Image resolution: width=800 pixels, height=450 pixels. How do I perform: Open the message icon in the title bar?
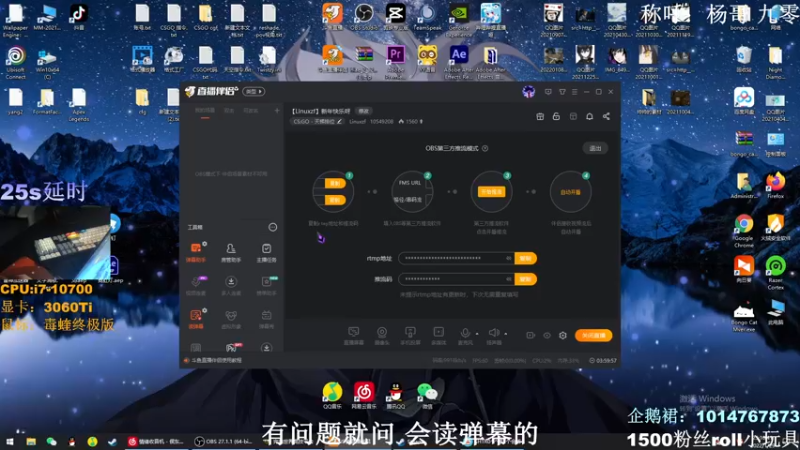click(548, 92)
